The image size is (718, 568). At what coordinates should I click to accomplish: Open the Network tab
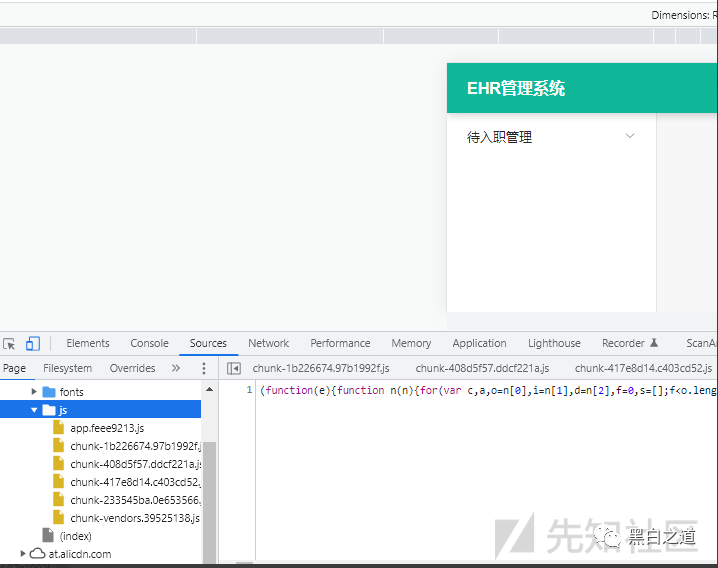coord(268,344)
